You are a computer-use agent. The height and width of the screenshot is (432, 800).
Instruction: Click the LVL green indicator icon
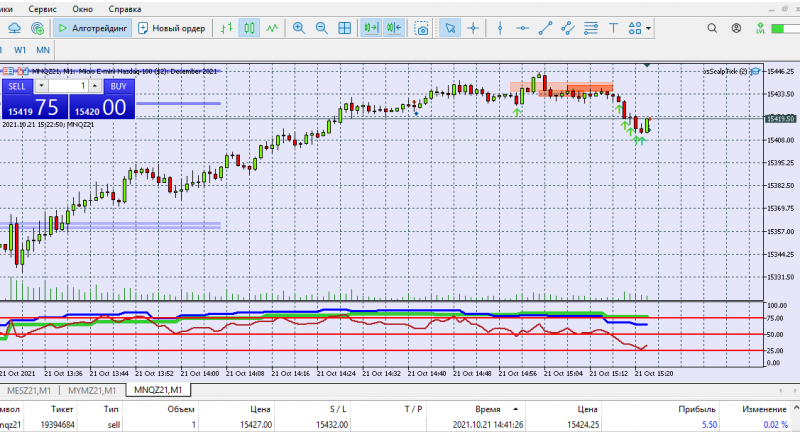point(760,28)
